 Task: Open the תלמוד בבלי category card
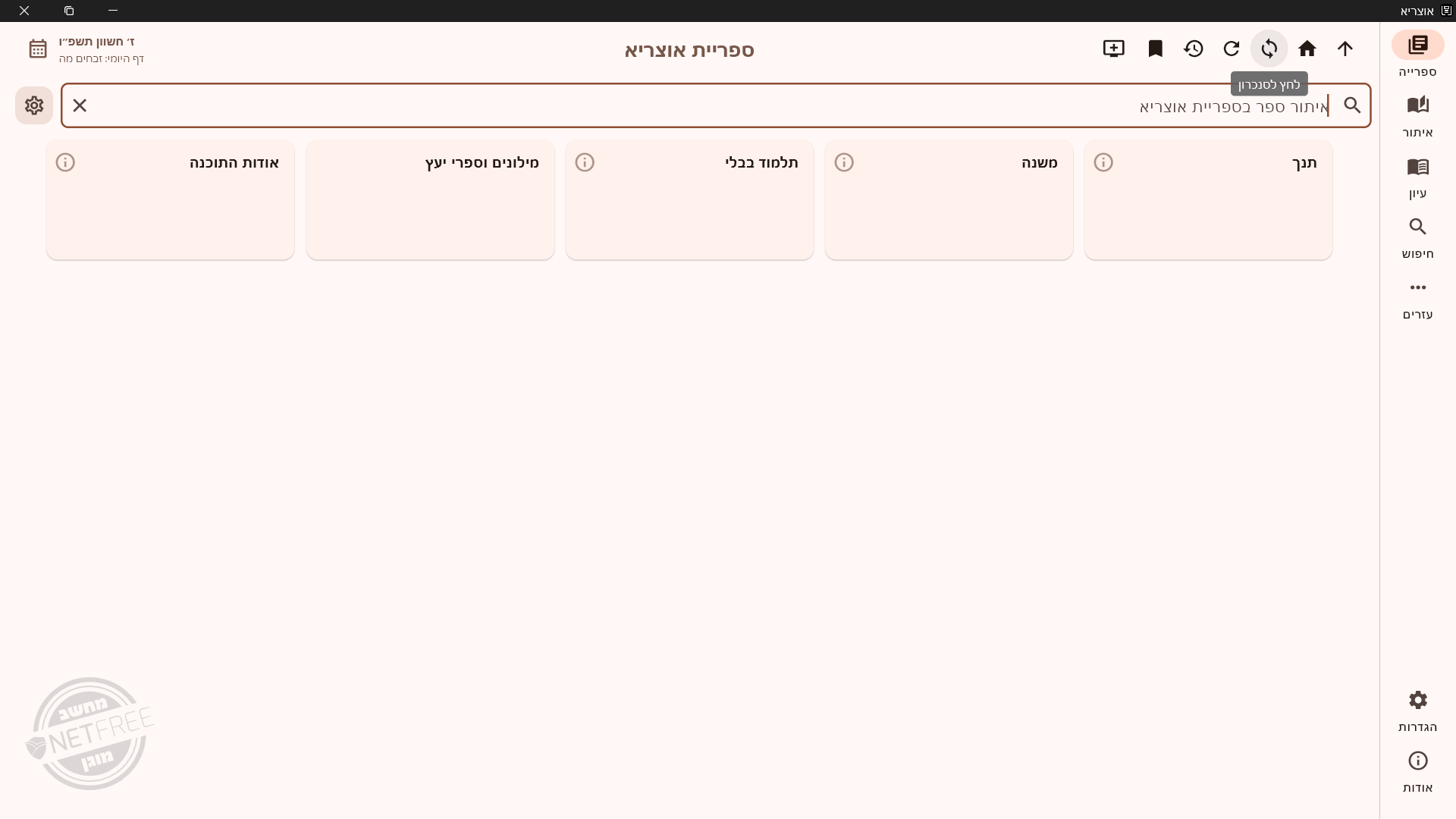pos(689,200)
